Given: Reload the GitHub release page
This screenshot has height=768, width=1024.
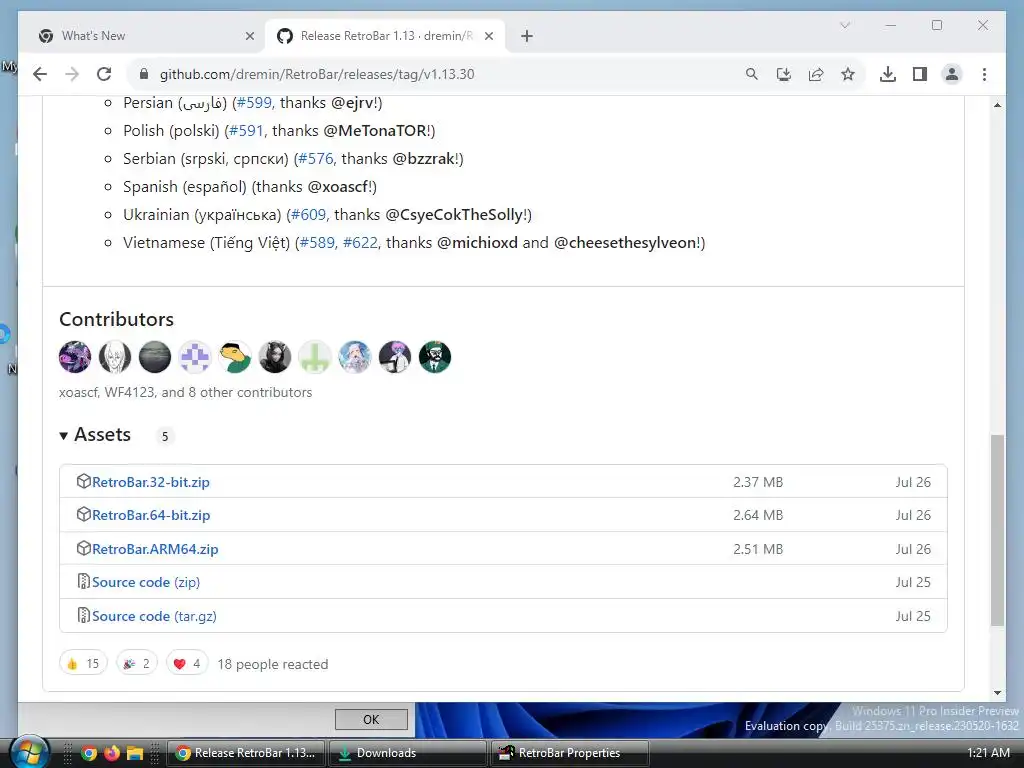Looking at the screenshot, I should click(104, 74).
